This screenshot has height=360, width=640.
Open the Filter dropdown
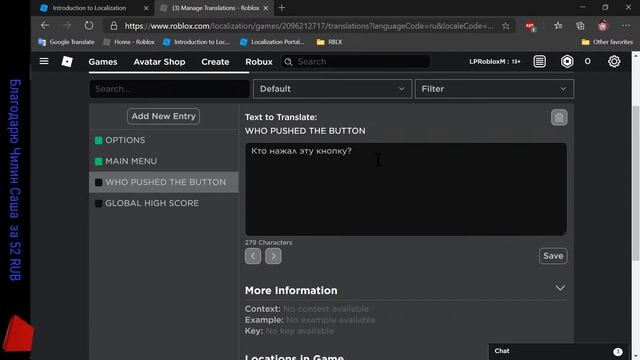coord(494,89)
